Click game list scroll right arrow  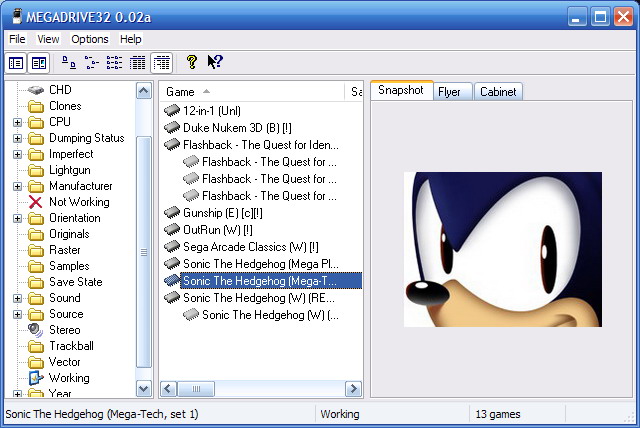point(353,389)
